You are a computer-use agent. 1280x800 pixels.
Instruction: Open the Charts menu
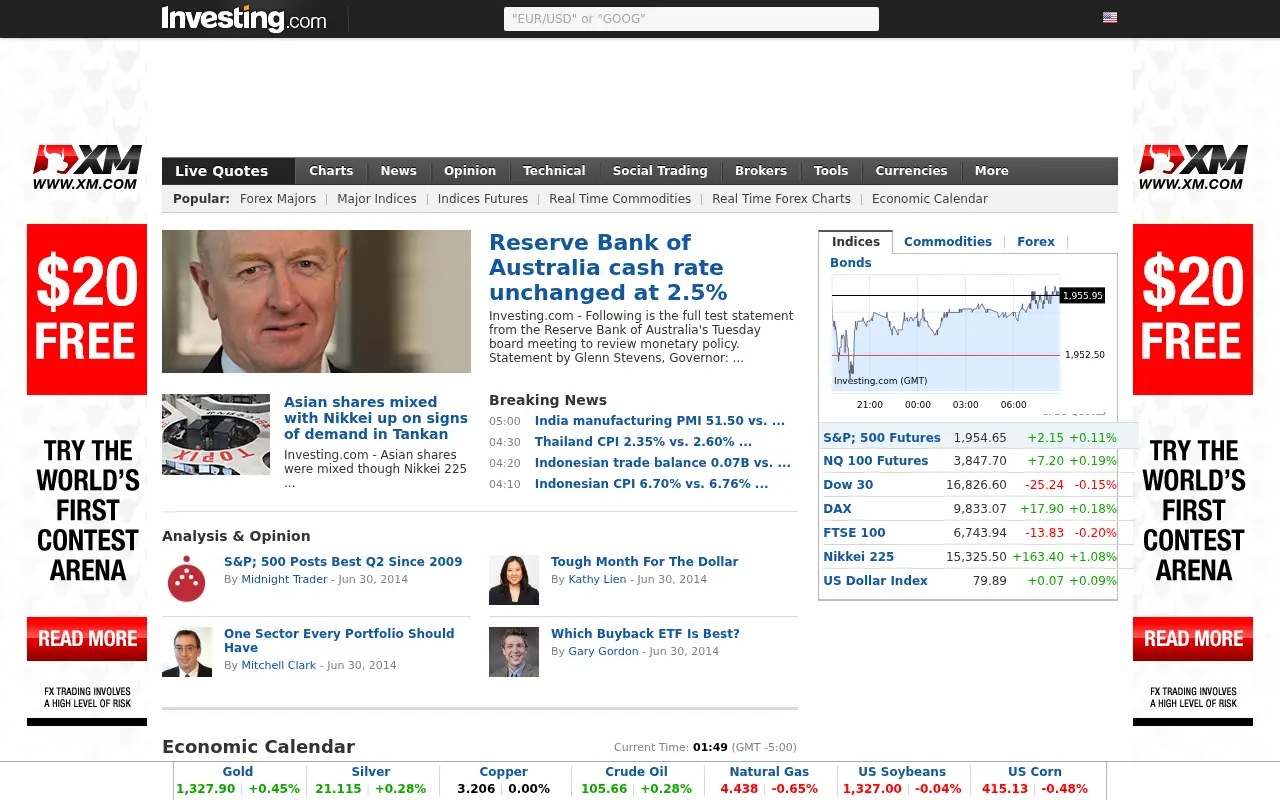point(331,171)
